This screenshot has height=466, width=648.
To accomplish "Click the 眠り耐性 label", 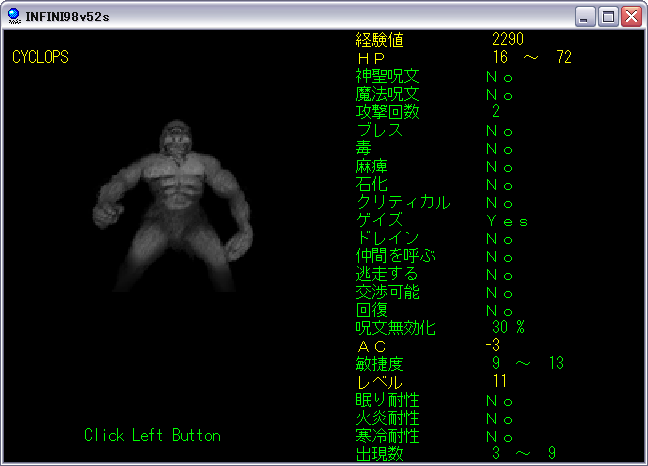I will (387, 400).
